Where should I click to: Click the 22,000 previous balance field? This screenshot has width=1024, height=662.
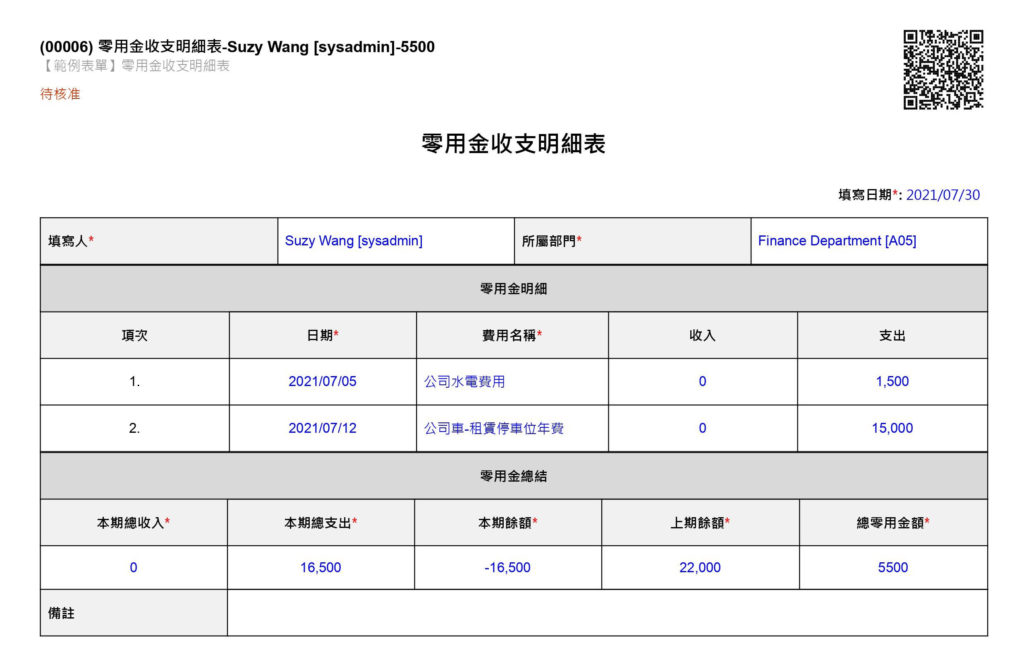pyautogui.click(x=699, y=567)
